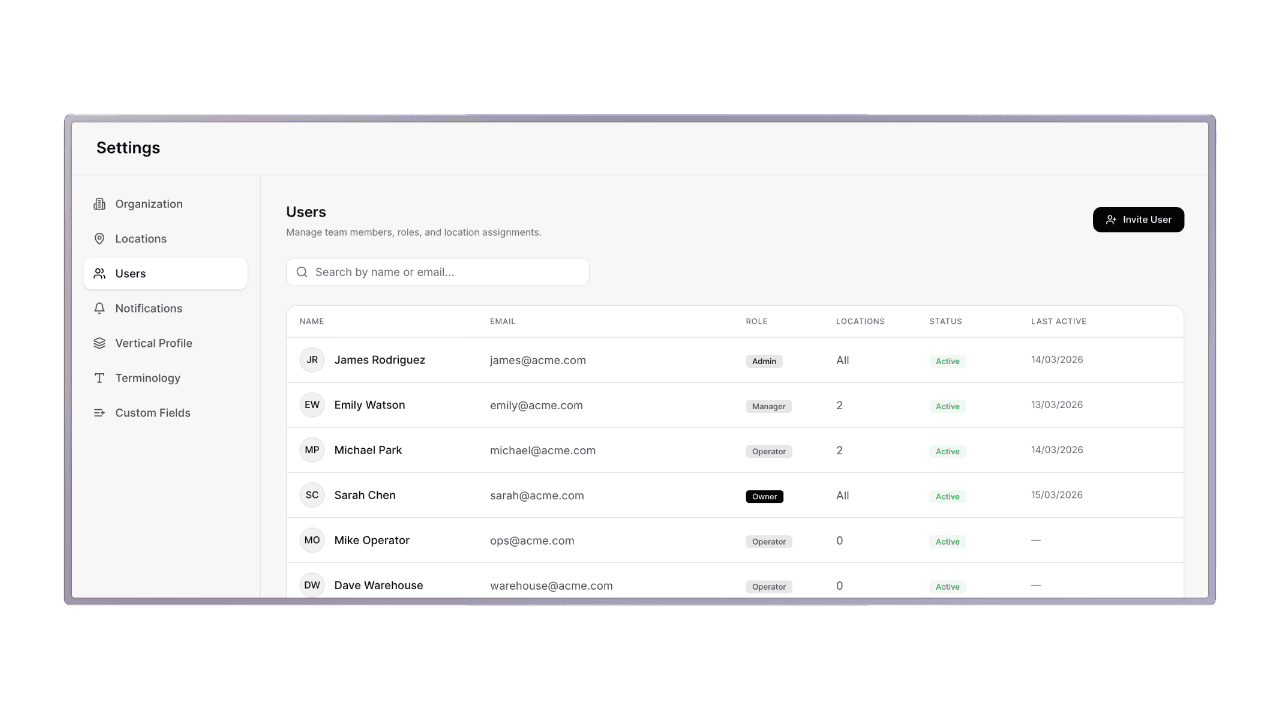1280x720 pixels.
Task: Click the Notifications bell icon
Action: [99, 309]
